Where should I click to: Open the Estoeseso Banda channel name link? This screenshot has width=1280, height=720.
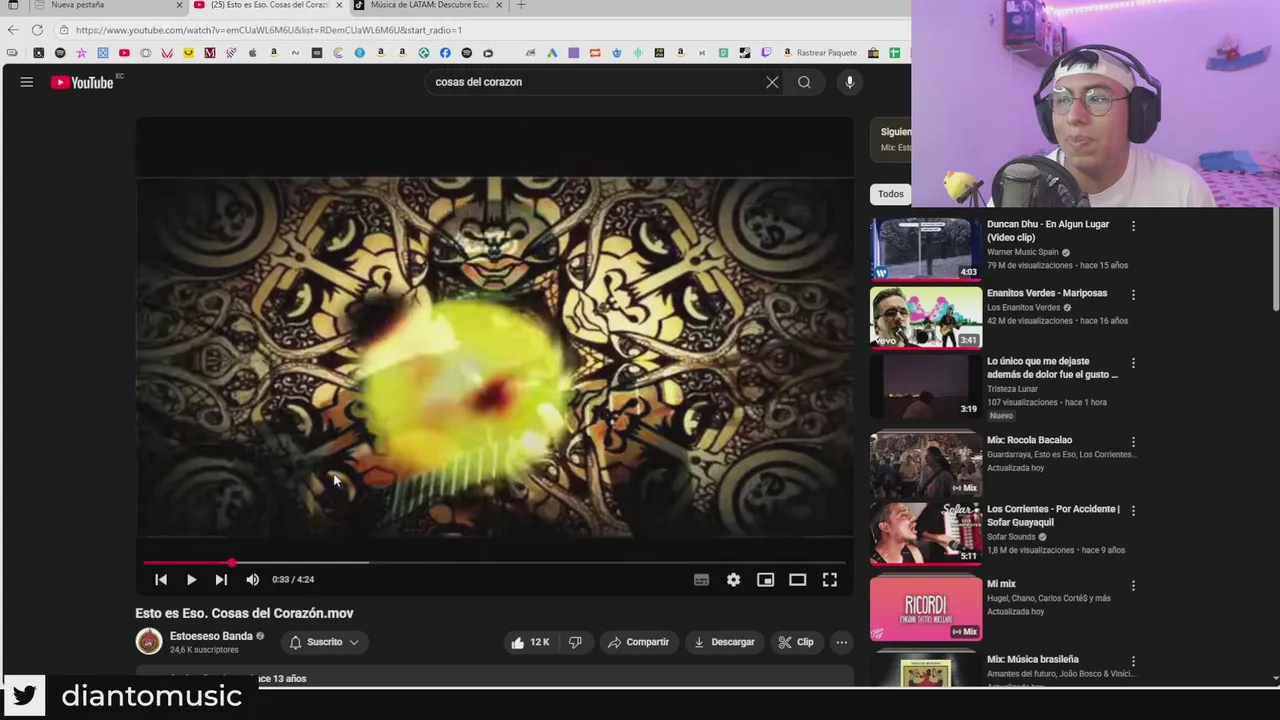click(x=211, y=636)
